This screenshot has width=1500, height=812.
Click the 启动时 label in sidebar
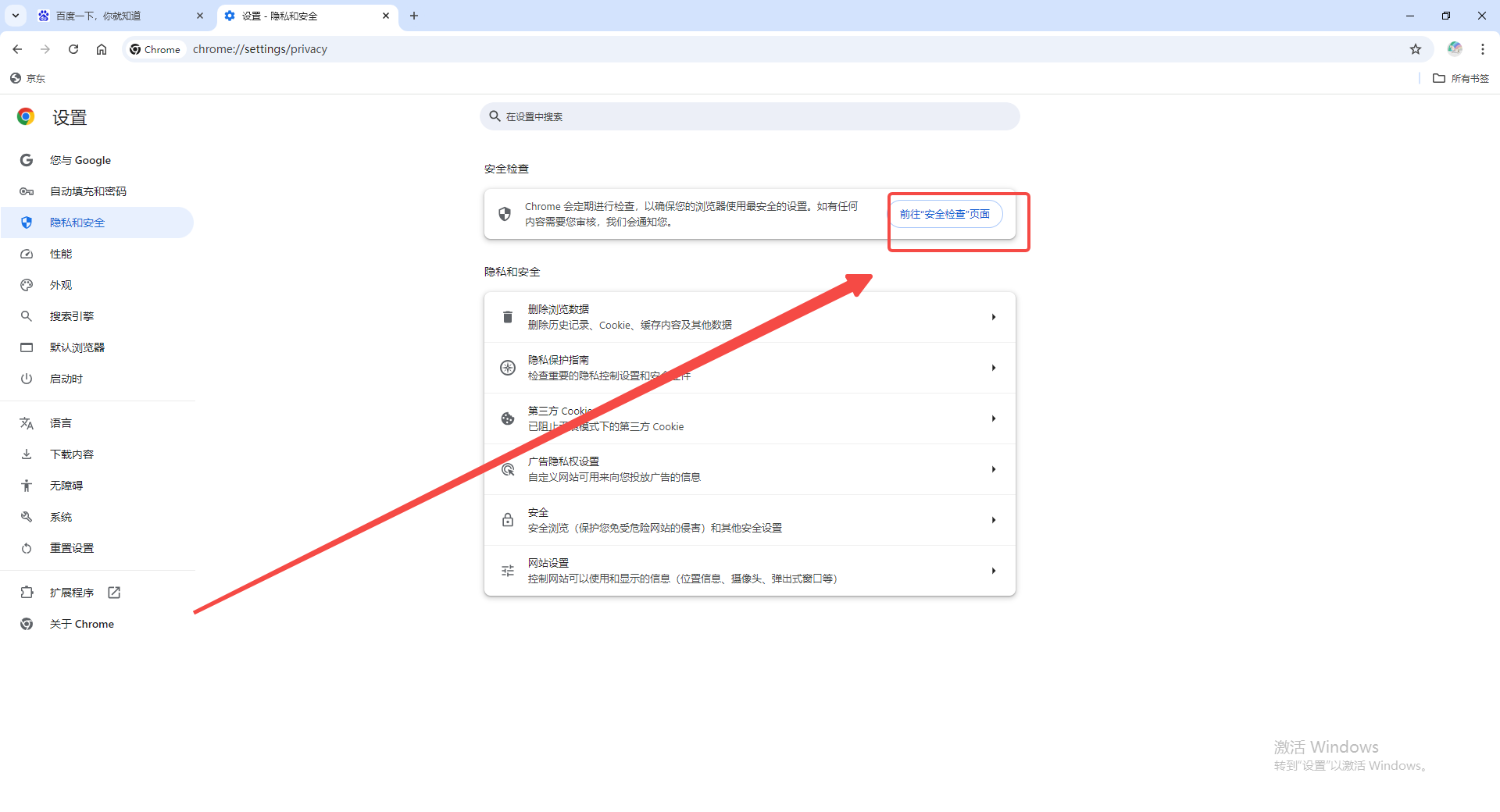click(x=66, y=379)
